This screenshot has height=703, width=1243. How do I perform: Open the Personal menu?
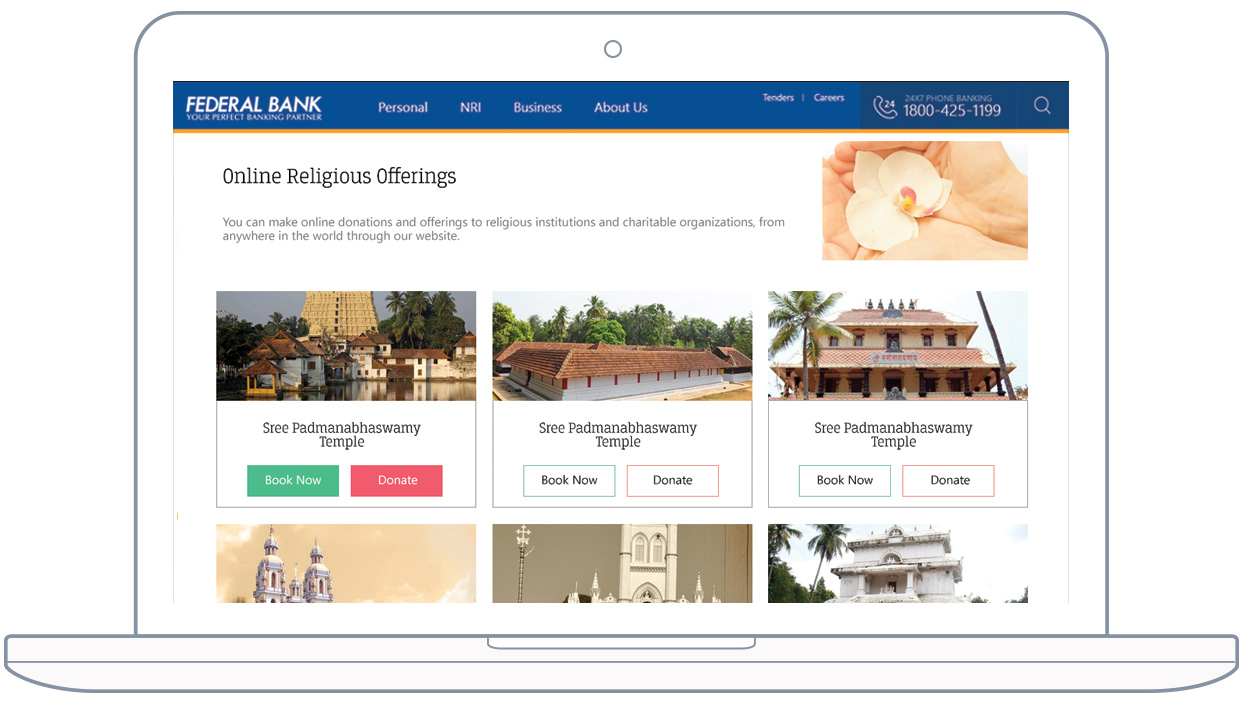click(403, 108)
